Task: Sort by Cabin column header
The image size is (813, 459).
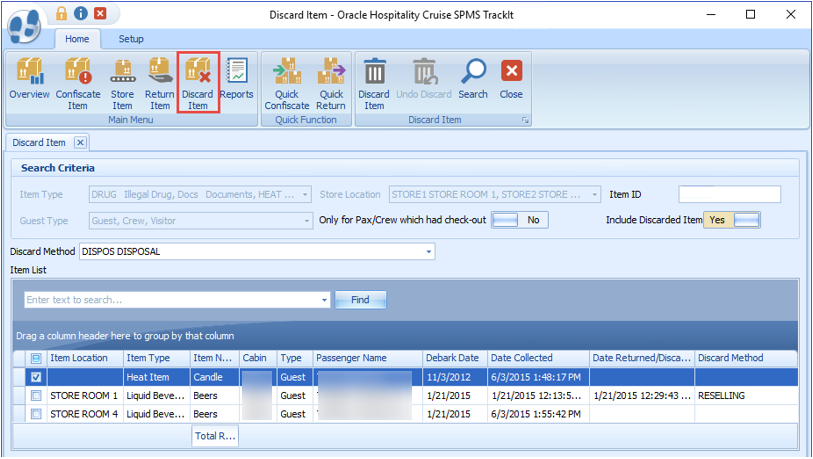Action: pyautogui.click(x=258, y=358)
